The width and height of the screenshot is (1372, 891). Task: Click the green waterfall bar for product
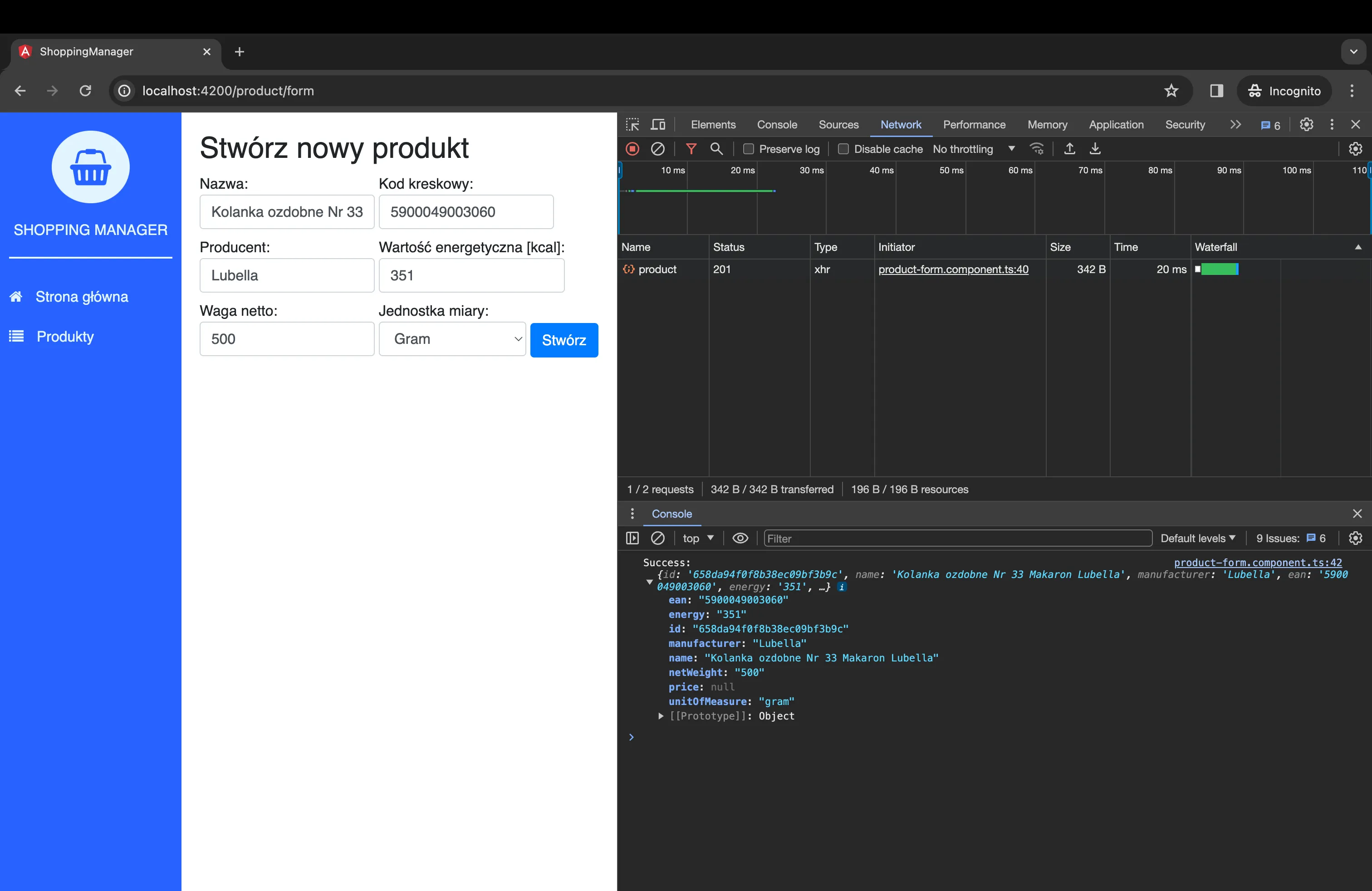[x=1219, y=269]
